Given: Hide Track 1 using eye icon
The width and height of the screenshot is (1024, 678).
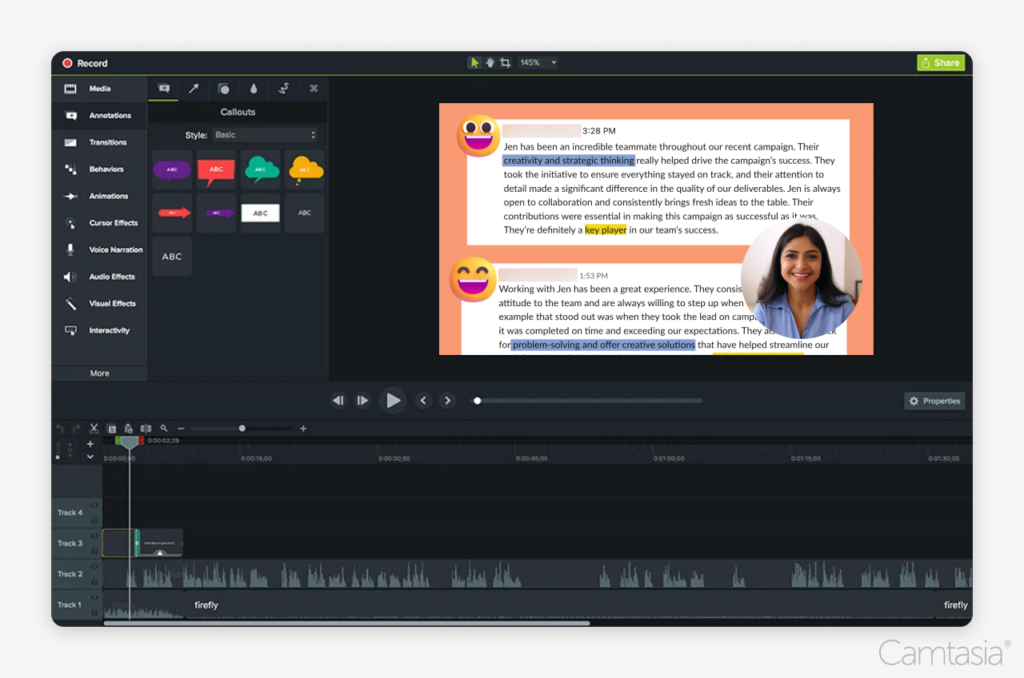Looking at the screenshot, I should point(94,597).
